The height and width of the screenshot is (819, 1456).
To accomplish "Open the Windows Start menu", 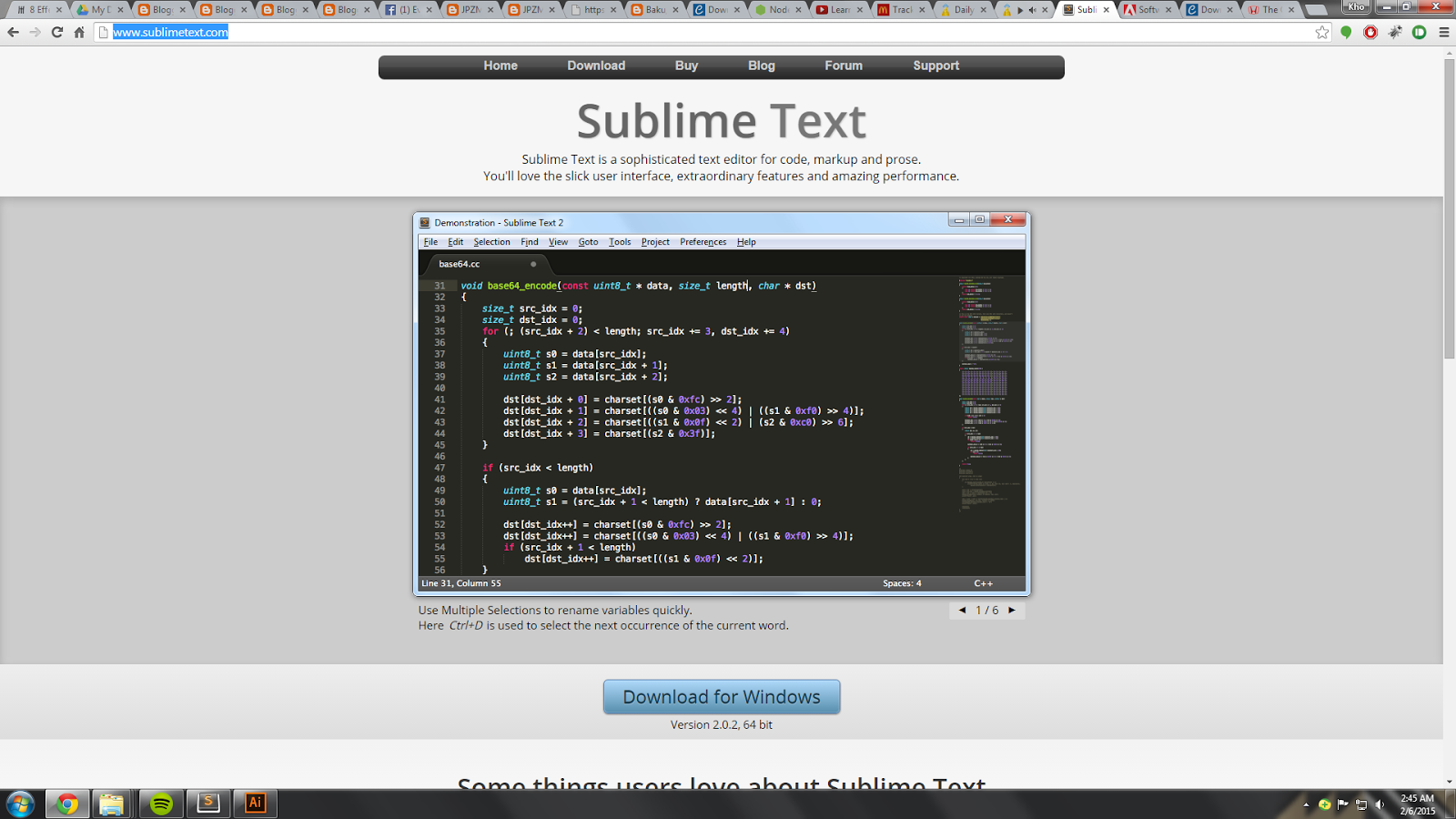I will click(x=20, y=804).
